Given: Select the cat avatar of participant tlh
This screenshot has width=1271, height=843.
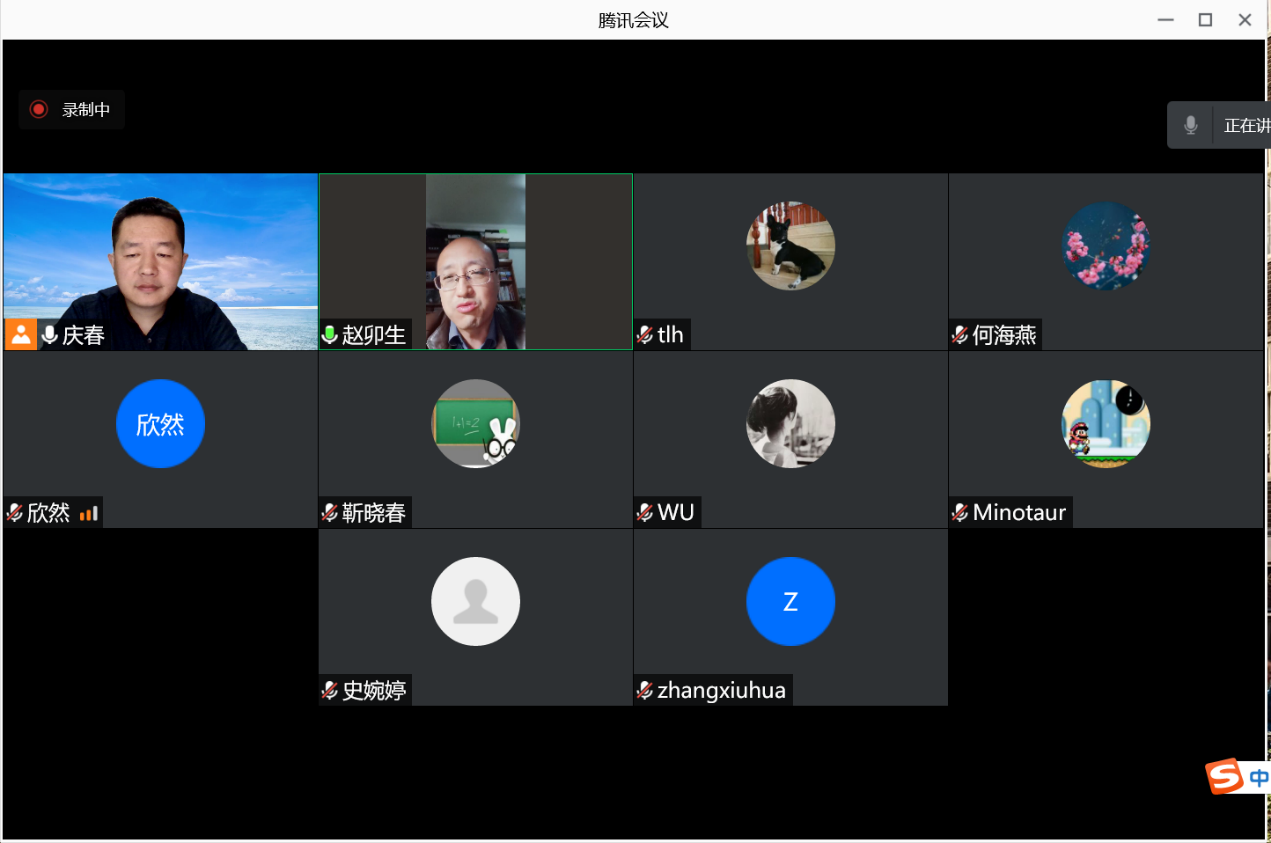Looking at the screenshot, I should point(790,246).
